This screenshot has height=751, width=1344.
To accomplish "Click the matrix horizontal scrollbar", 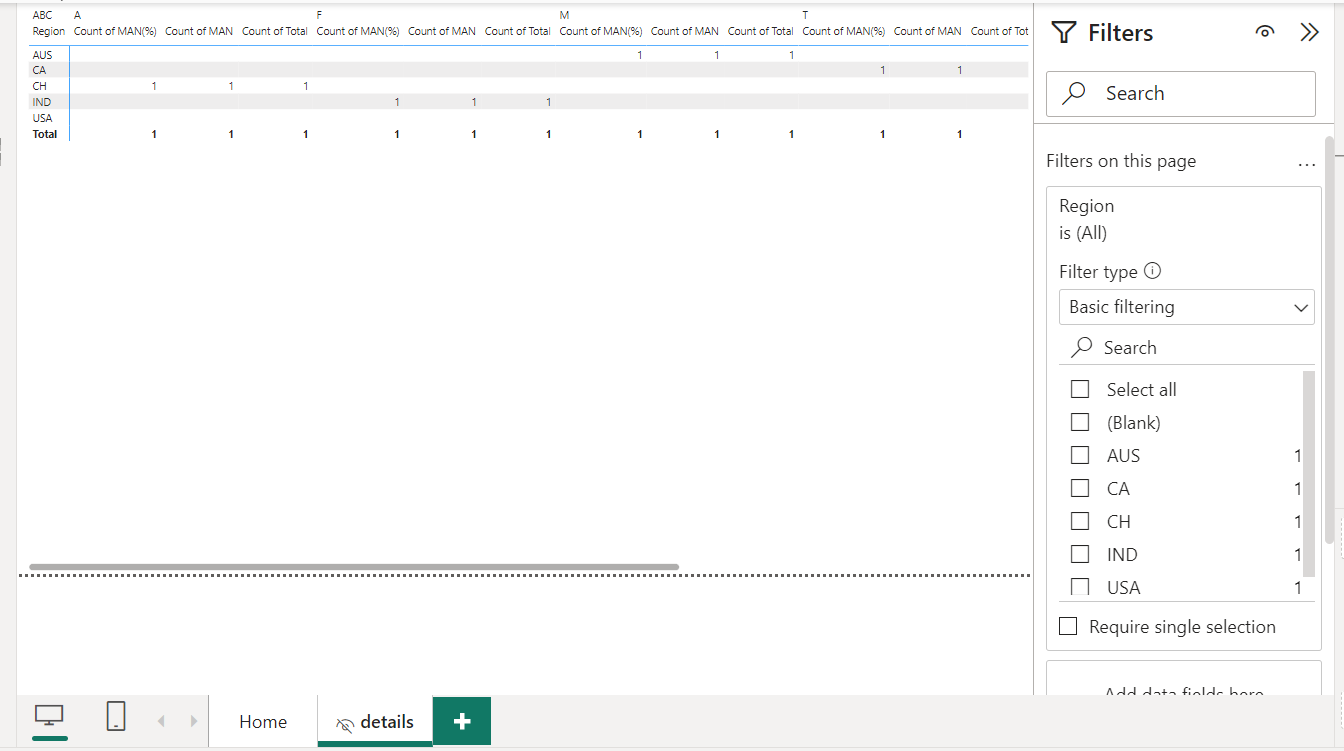I will [354, 567].
